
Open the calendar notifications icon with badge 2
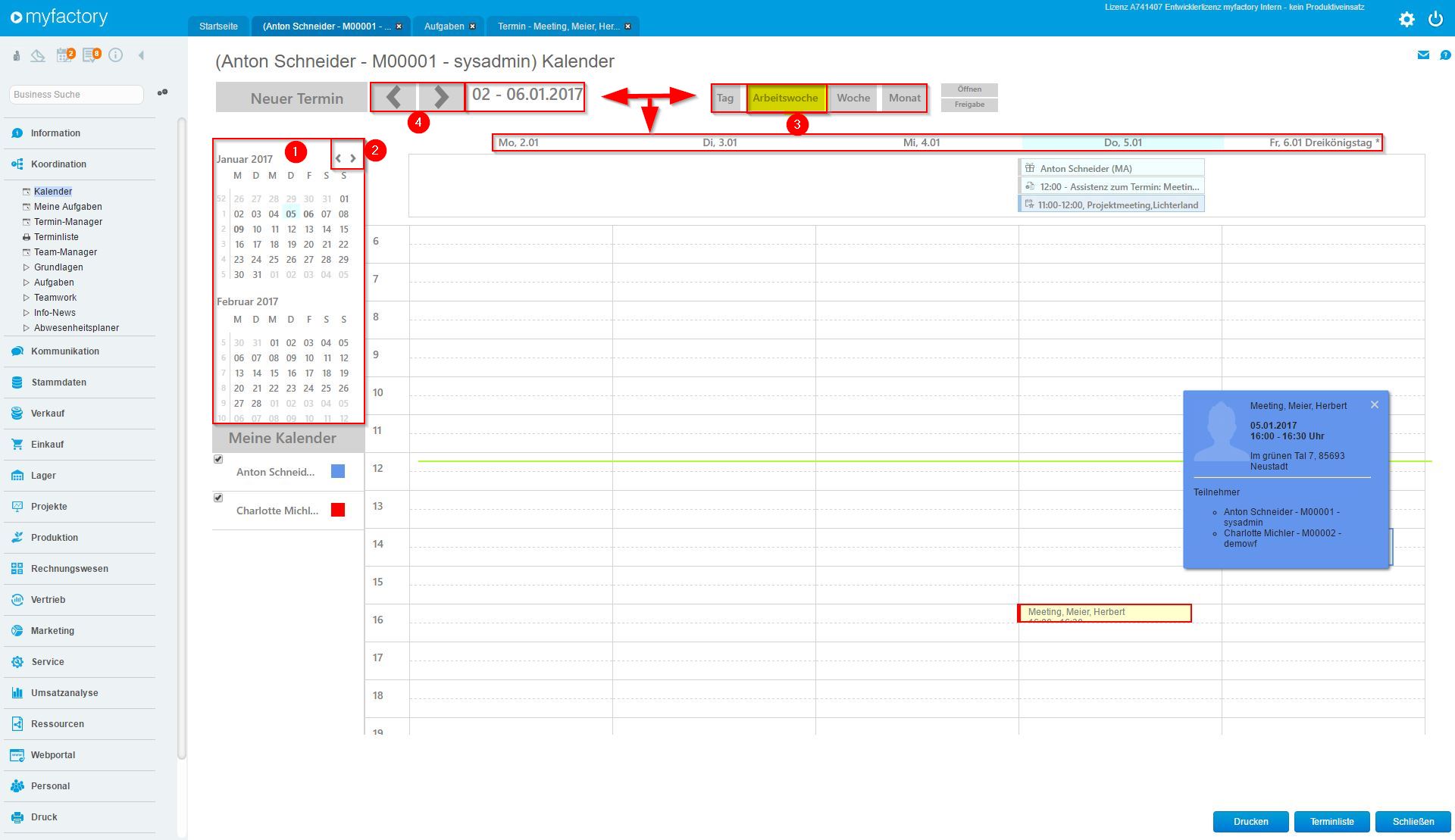click(x=65, y=55)
